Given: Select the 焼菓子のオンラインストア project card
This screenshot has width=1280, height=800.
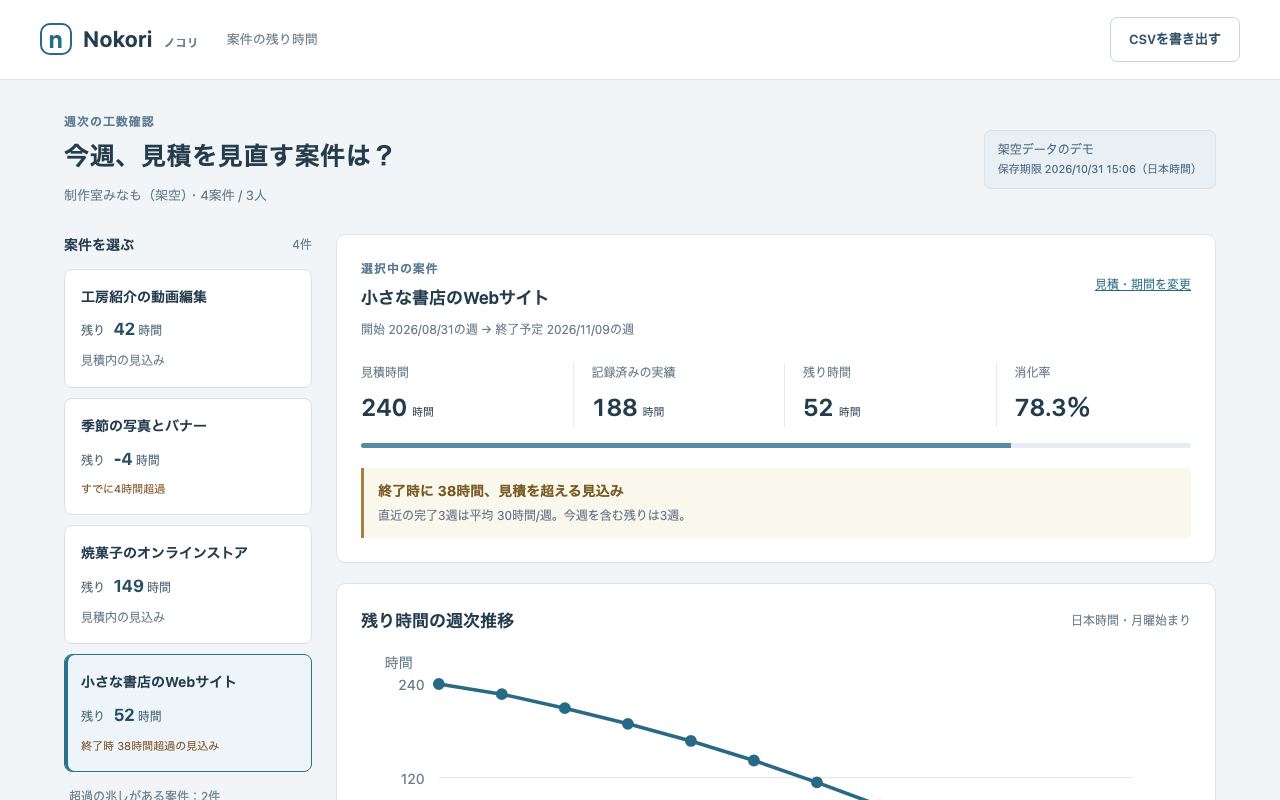Looking at the screenshot, I should click(x=188, y=585).
